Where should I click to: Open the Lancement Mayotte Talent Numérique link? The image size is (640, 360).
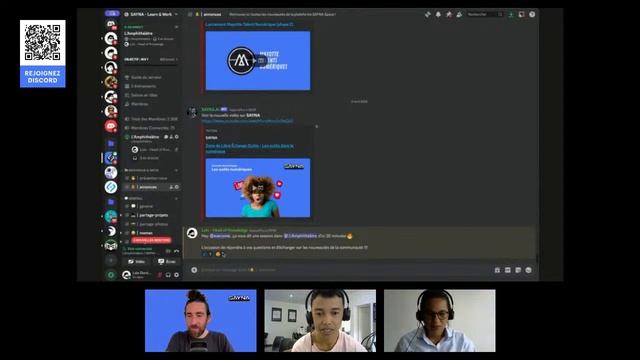[249, 24]
